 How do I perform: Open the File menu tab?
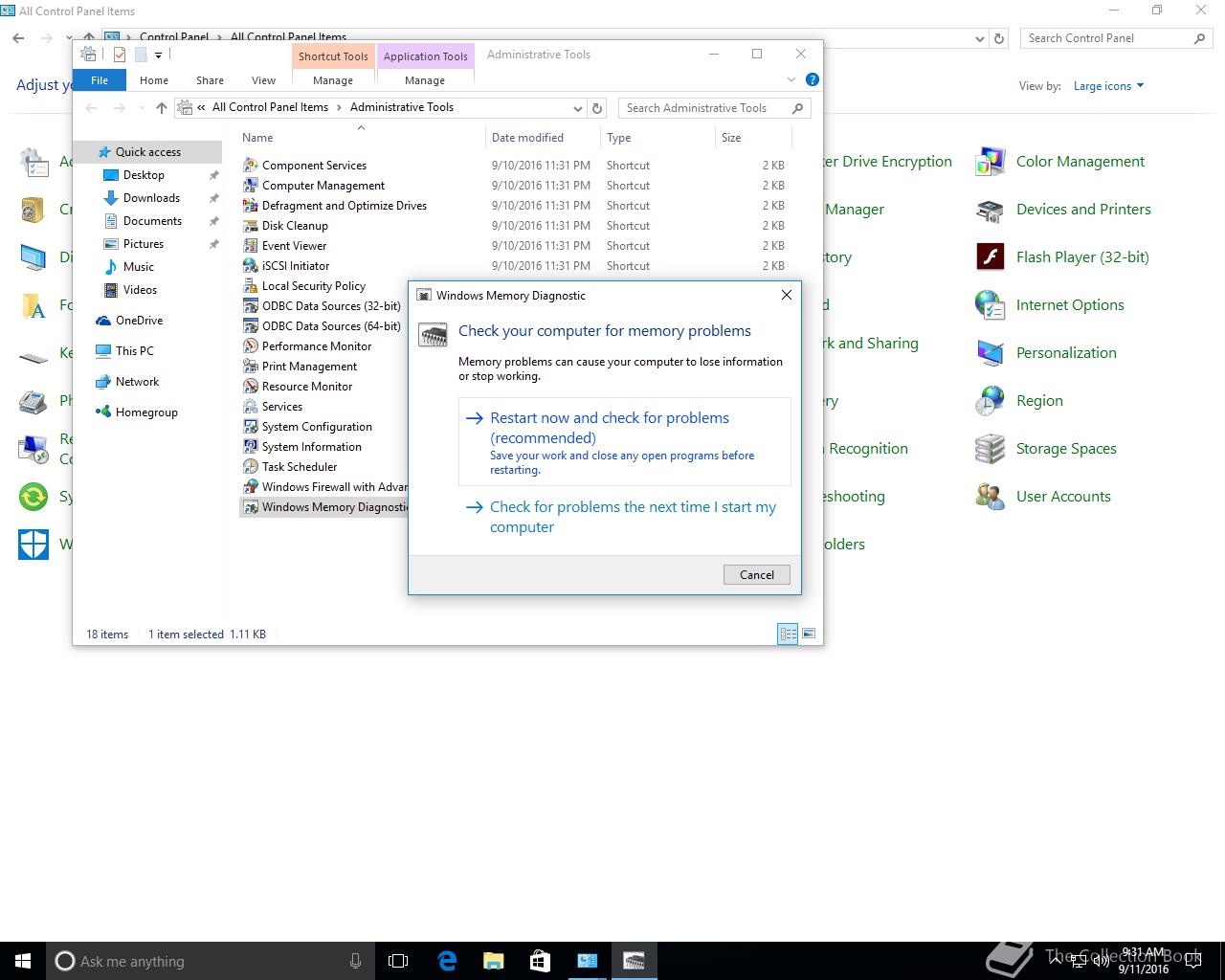[x=100, y=80]
